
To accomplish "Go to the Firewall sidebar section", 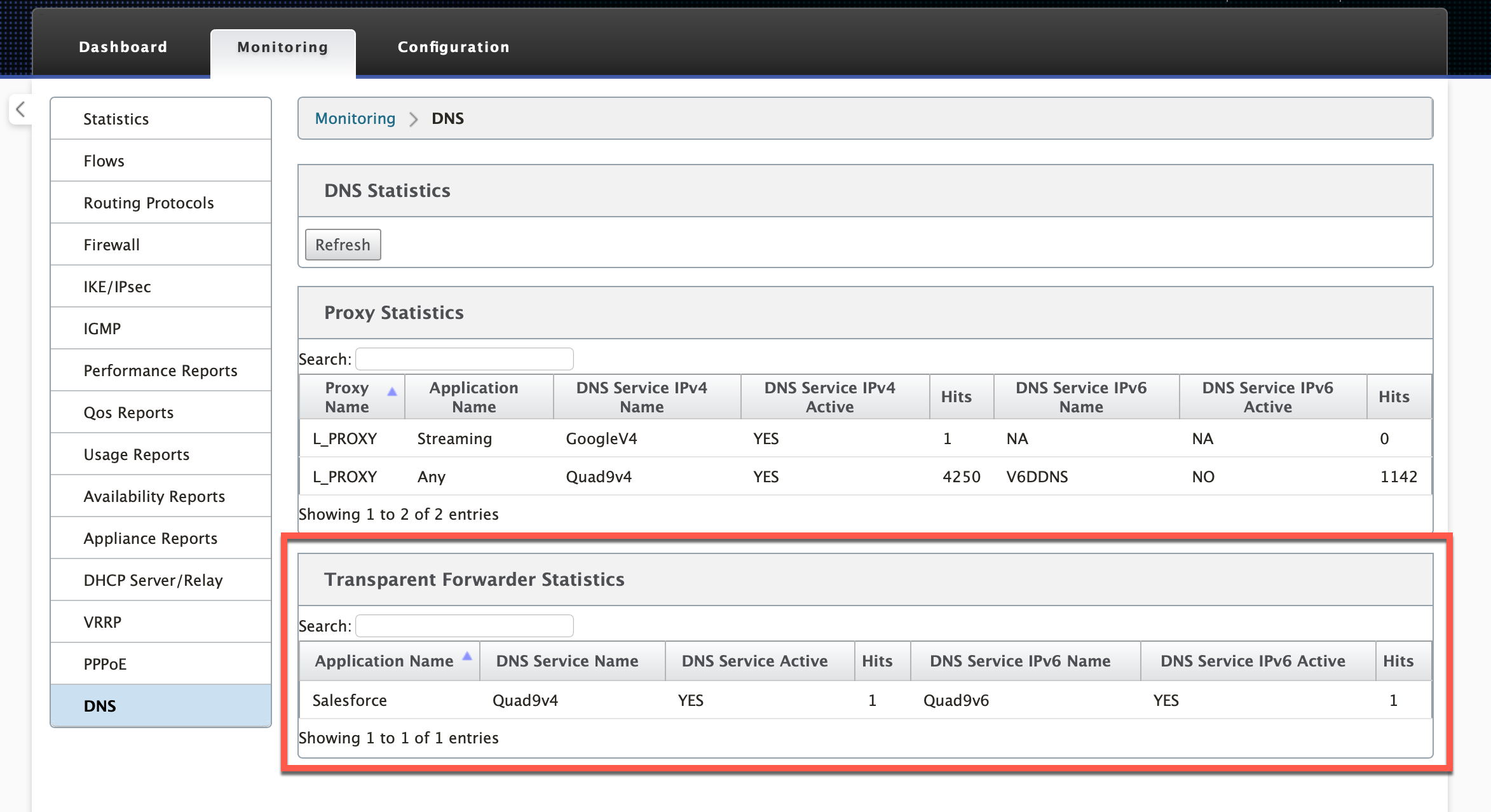I will (x=161, y=245).
